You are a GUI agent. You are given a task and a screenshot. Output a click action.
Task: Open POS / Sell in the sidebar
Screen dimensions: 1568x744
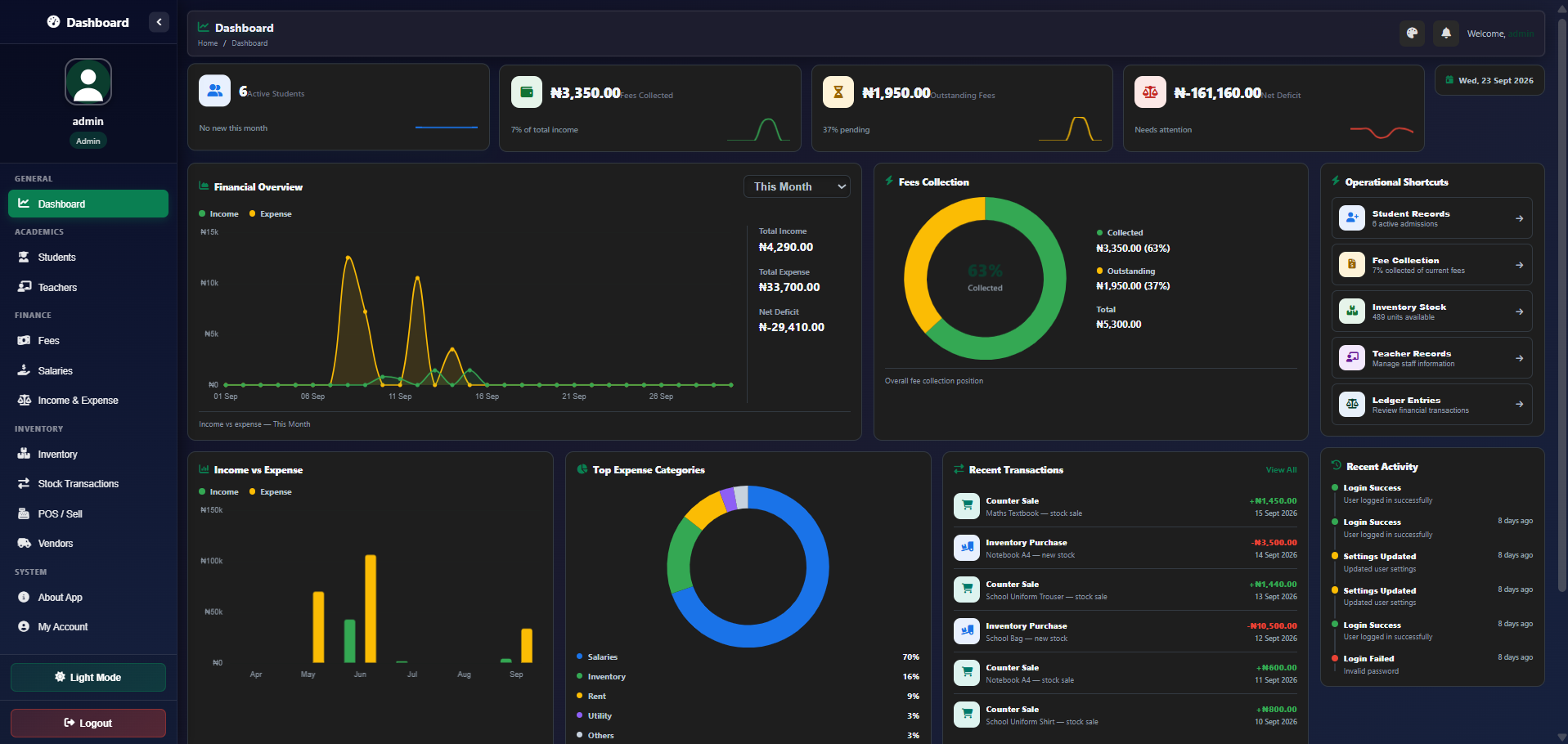pos(88,514)
